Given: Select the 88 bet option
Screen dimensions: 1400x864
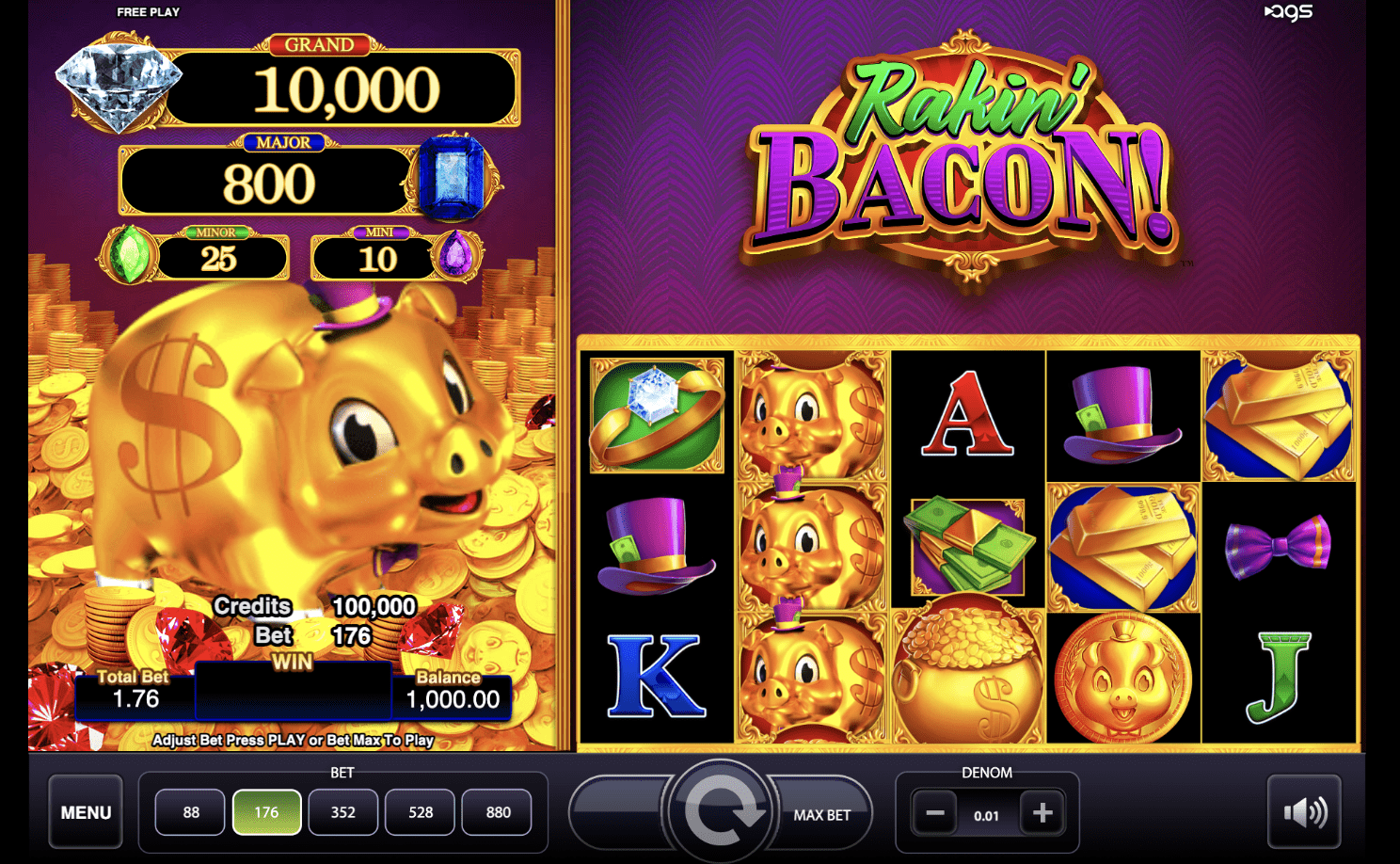Looking at the screenshot, I should coord(191,812).
